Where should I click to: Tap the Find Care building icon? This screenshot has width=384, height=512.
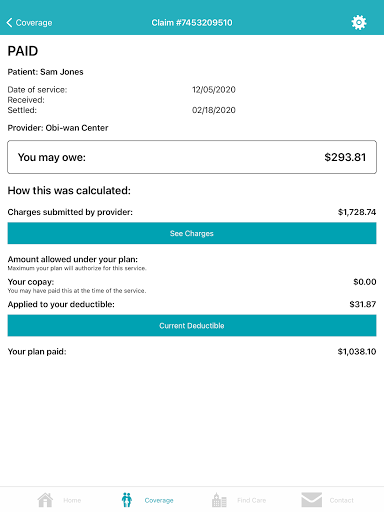(219, 500)
